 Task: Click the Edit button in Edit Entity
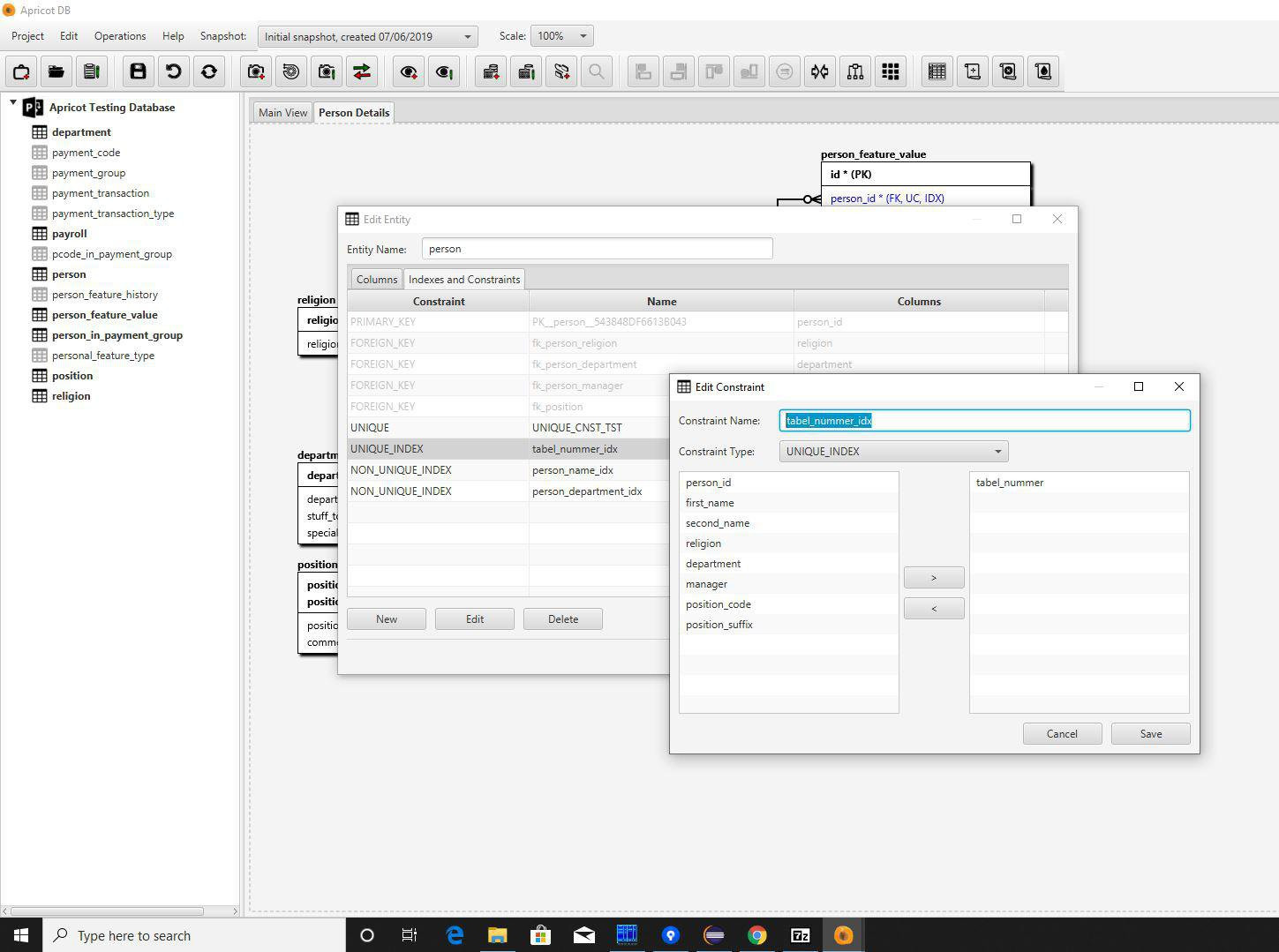pos(475,619)
